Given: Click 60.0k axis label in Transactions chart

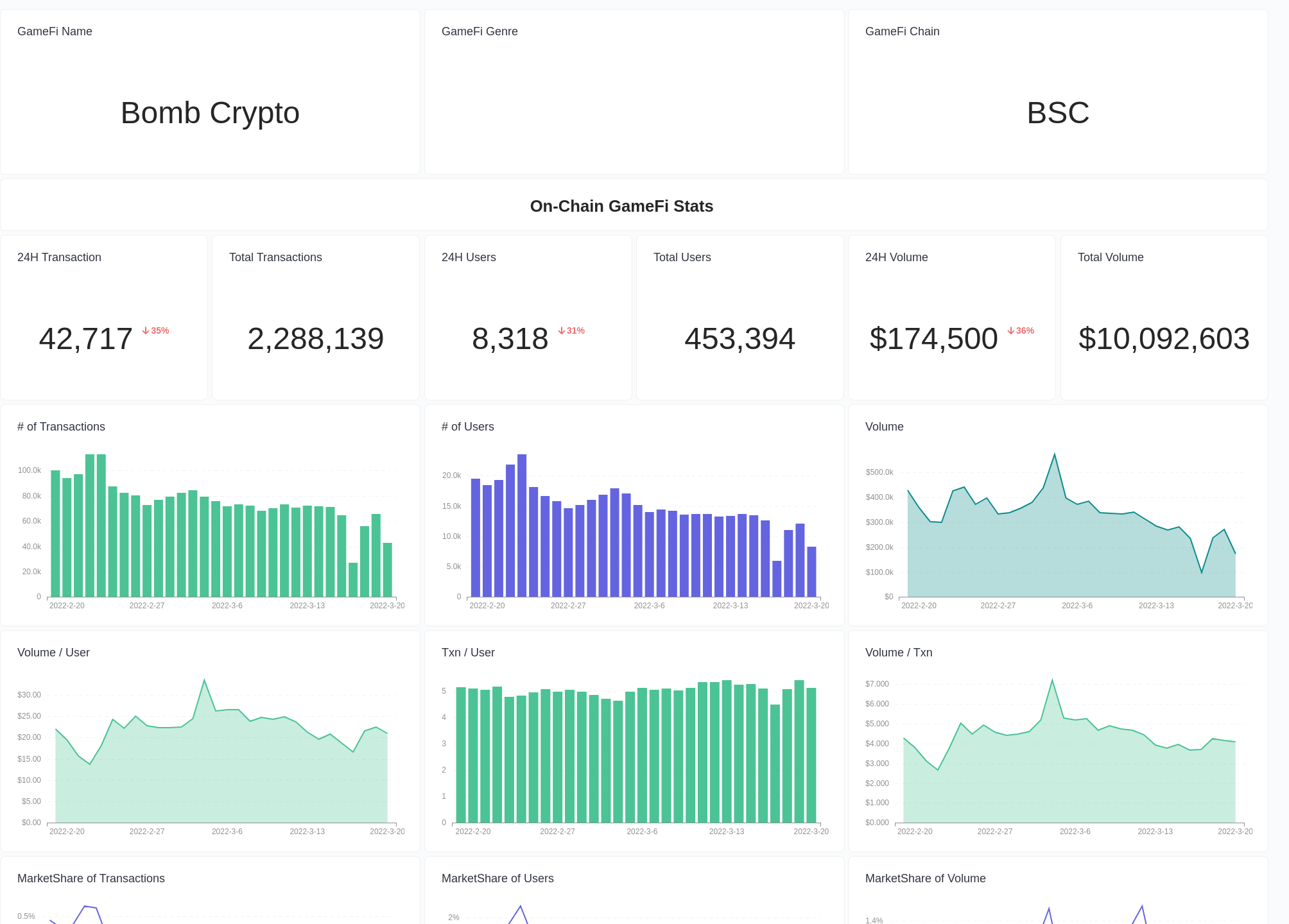Looking at the screenshot, I should [x=31, y=521].
